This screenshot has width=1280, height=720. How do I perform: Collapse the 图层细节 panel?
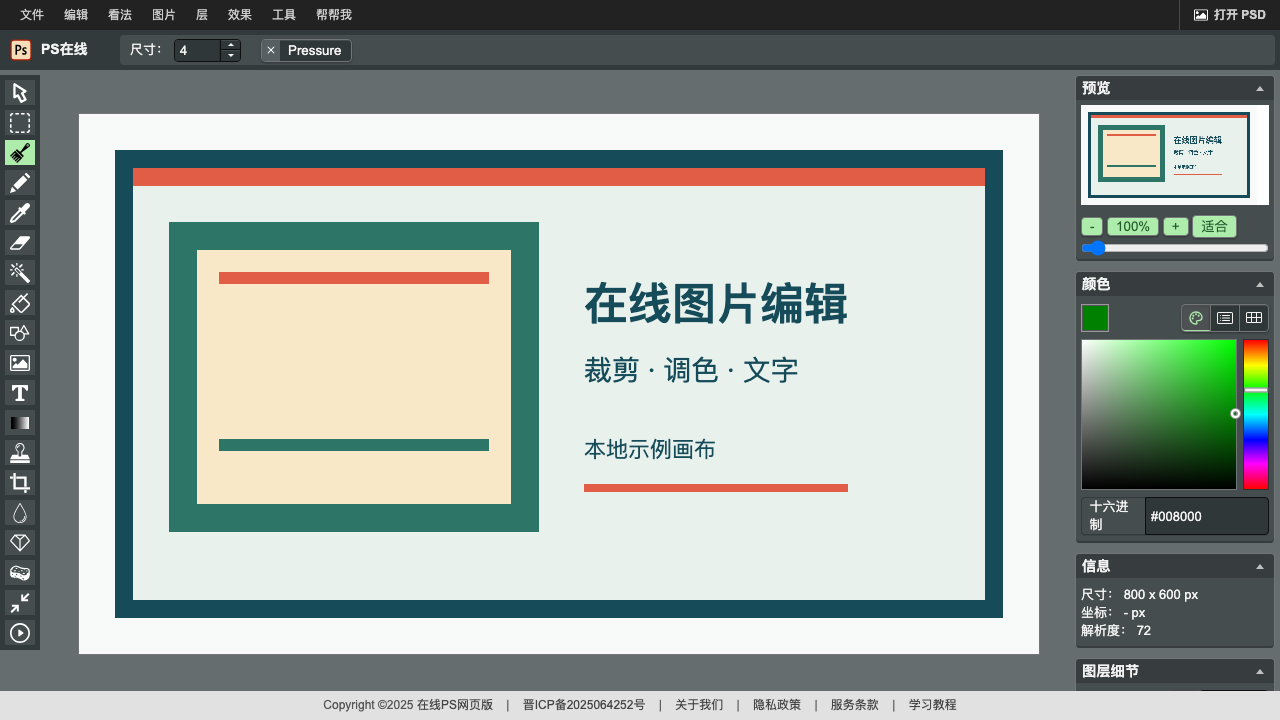tap(1260, 671)
